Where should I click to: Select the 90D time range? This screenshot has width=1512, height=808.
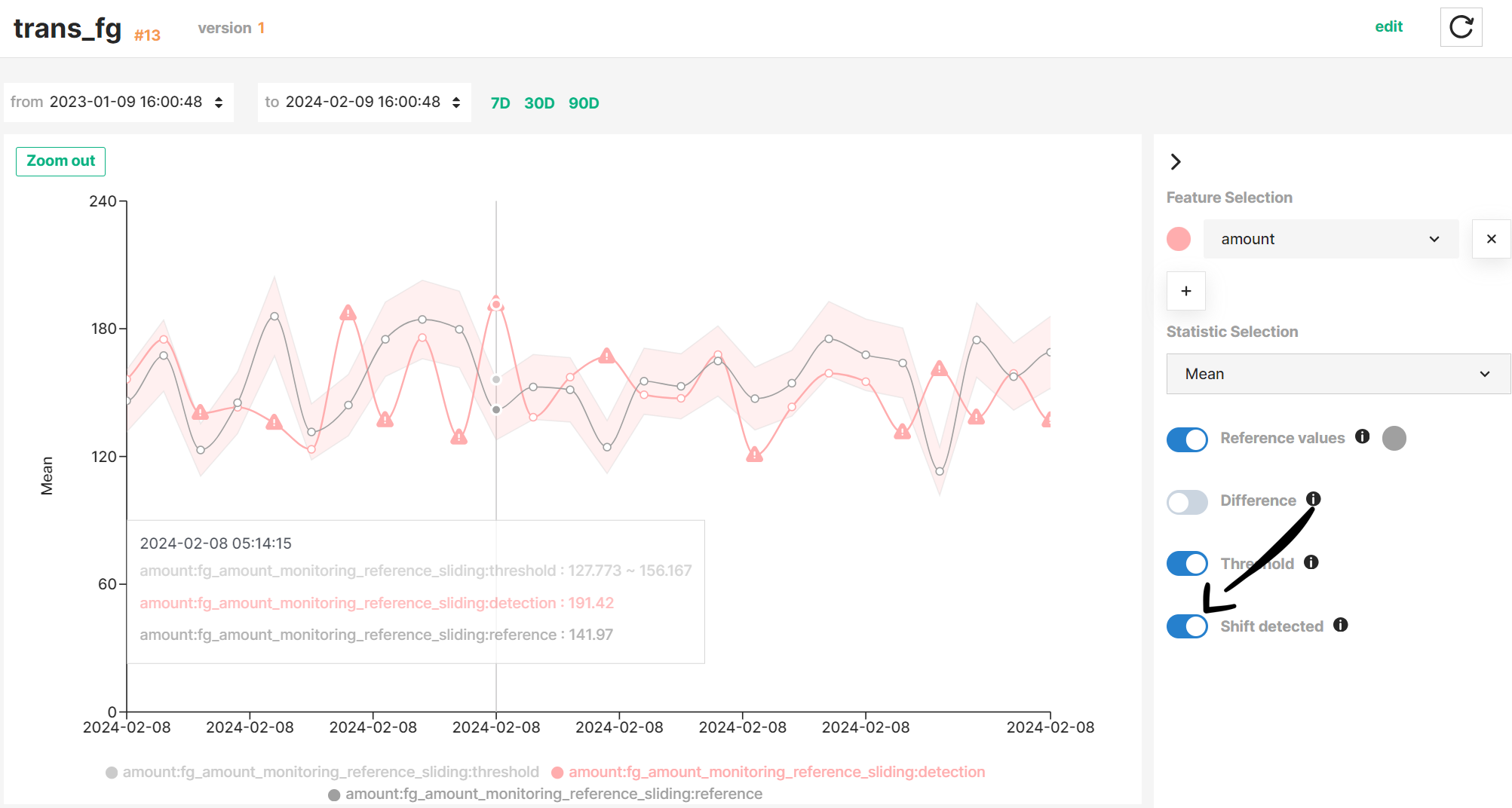pyautogui.click(x=585, y=103)
